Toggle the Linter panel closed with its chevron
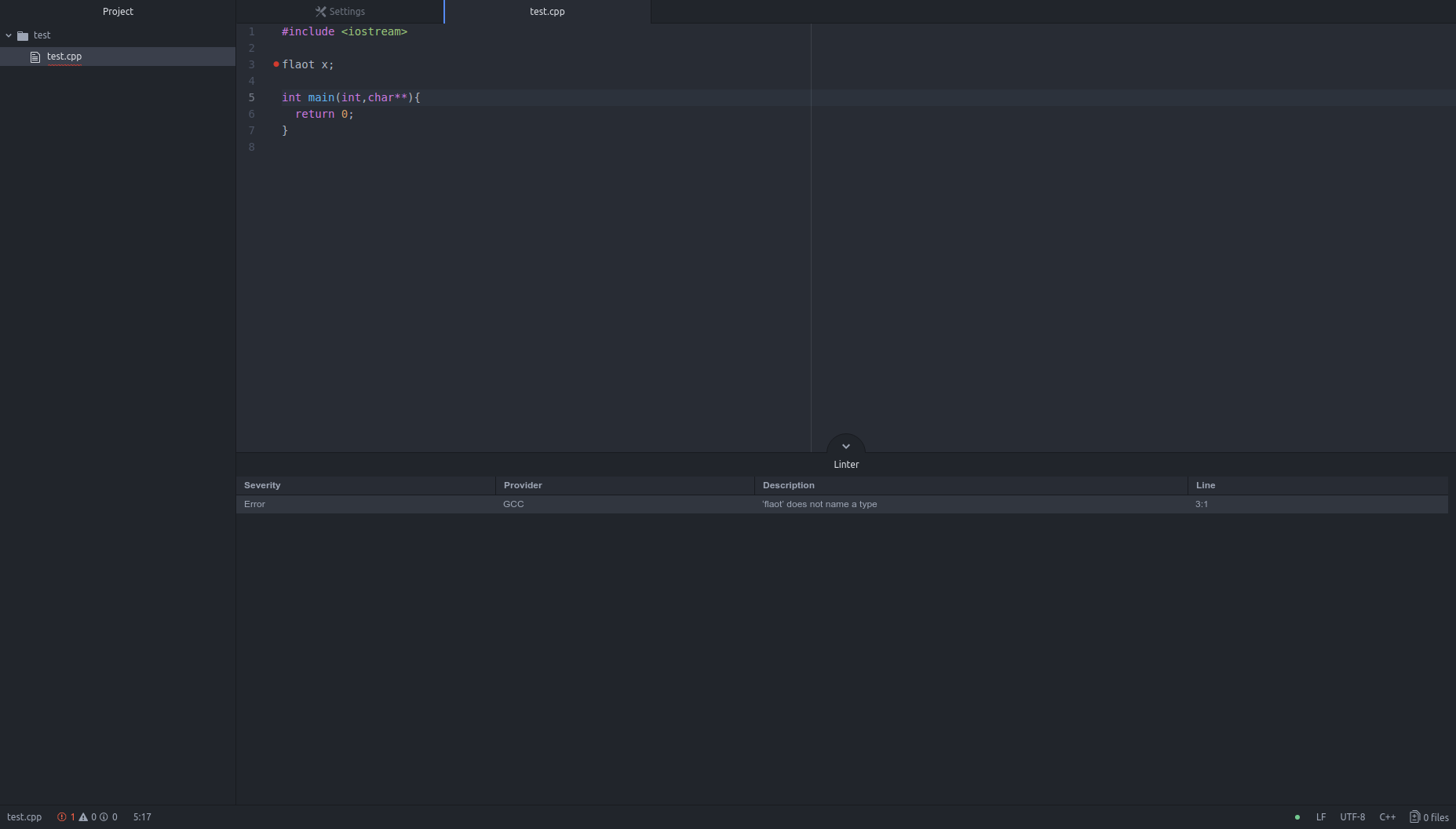1456x829 pixels. (845, 446)
